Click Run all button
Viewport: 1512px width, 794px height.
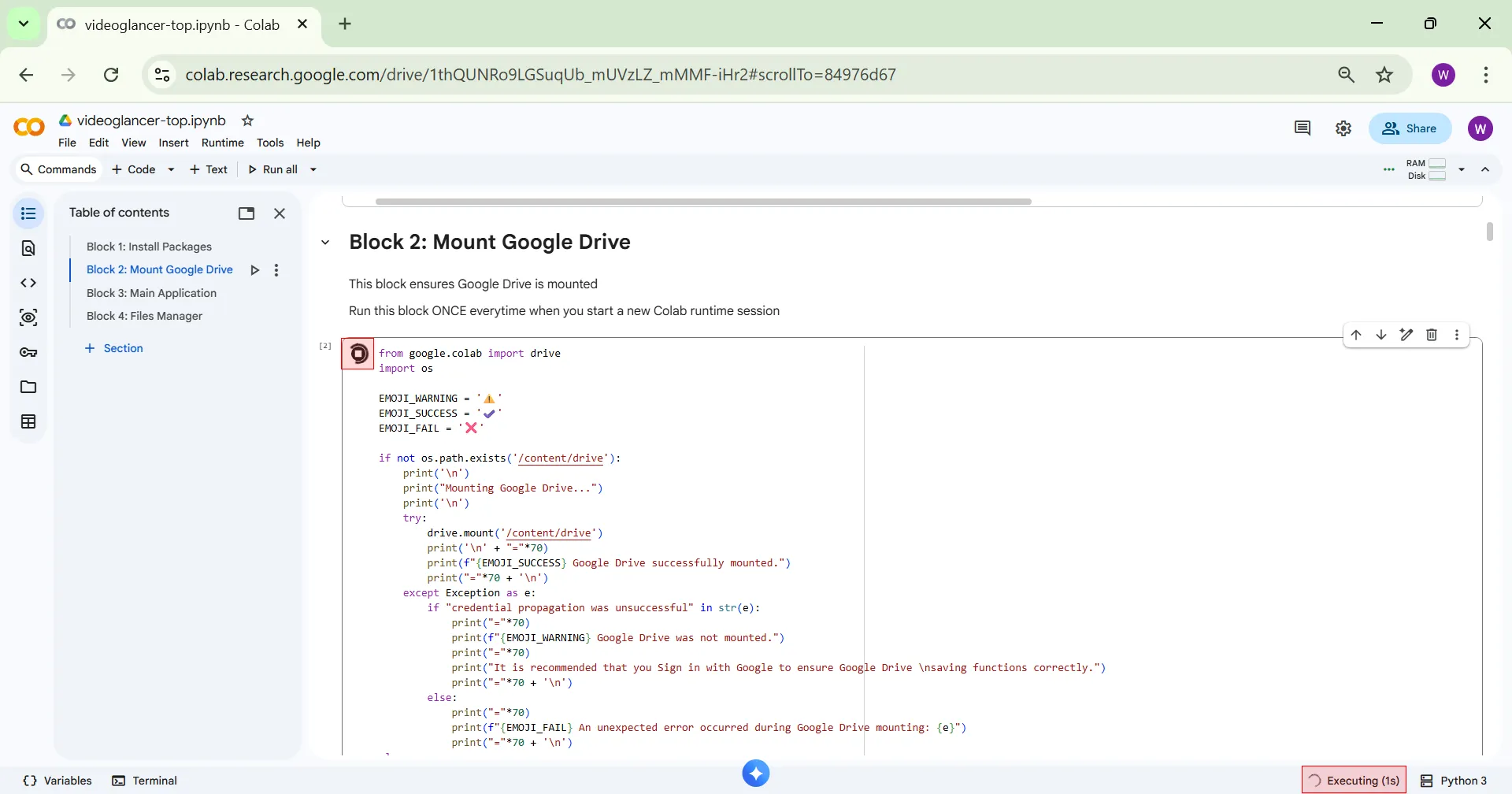[x=272, y=169]
